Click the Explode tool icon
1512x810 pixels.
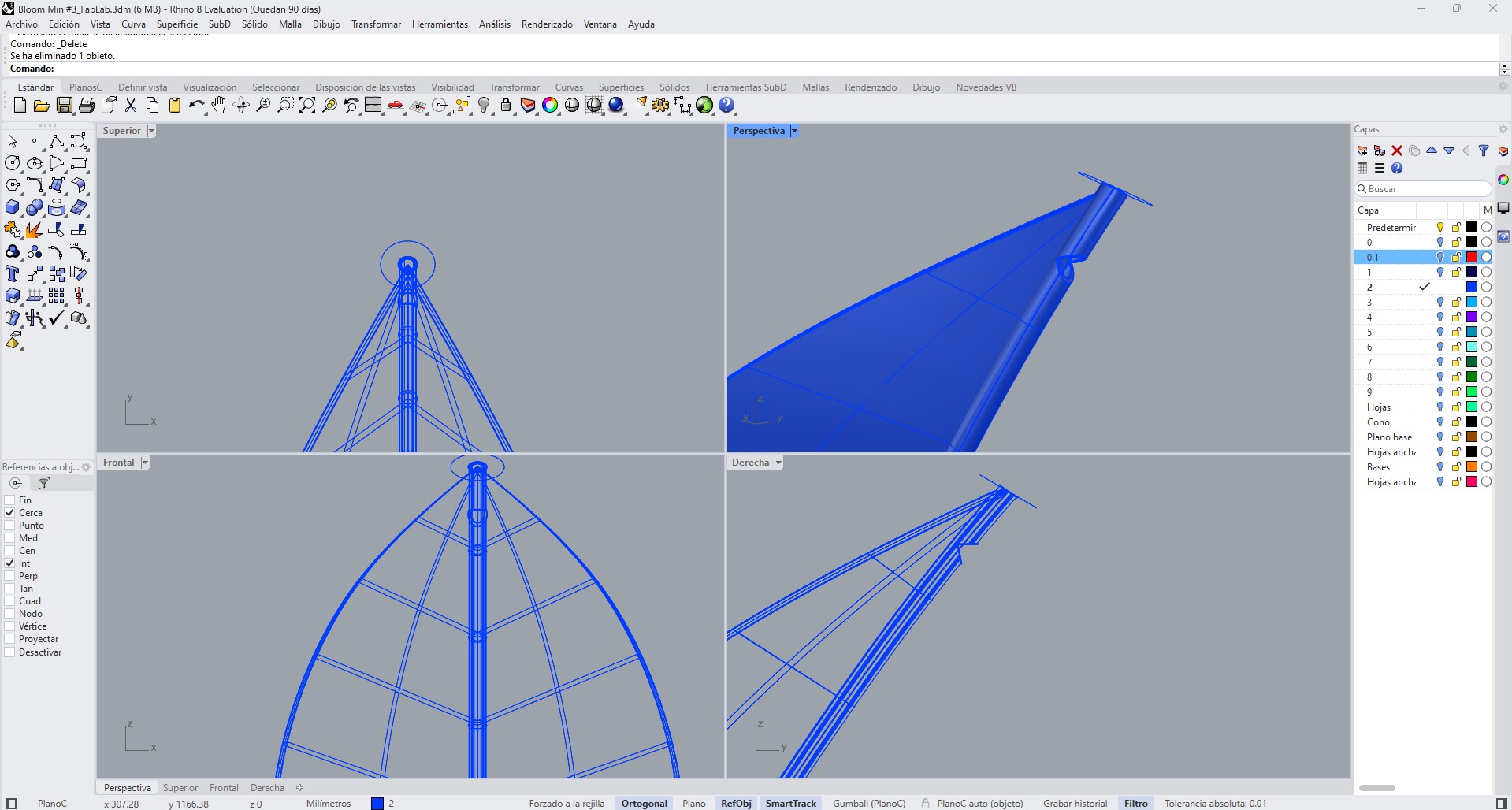(x=35, y=229)
